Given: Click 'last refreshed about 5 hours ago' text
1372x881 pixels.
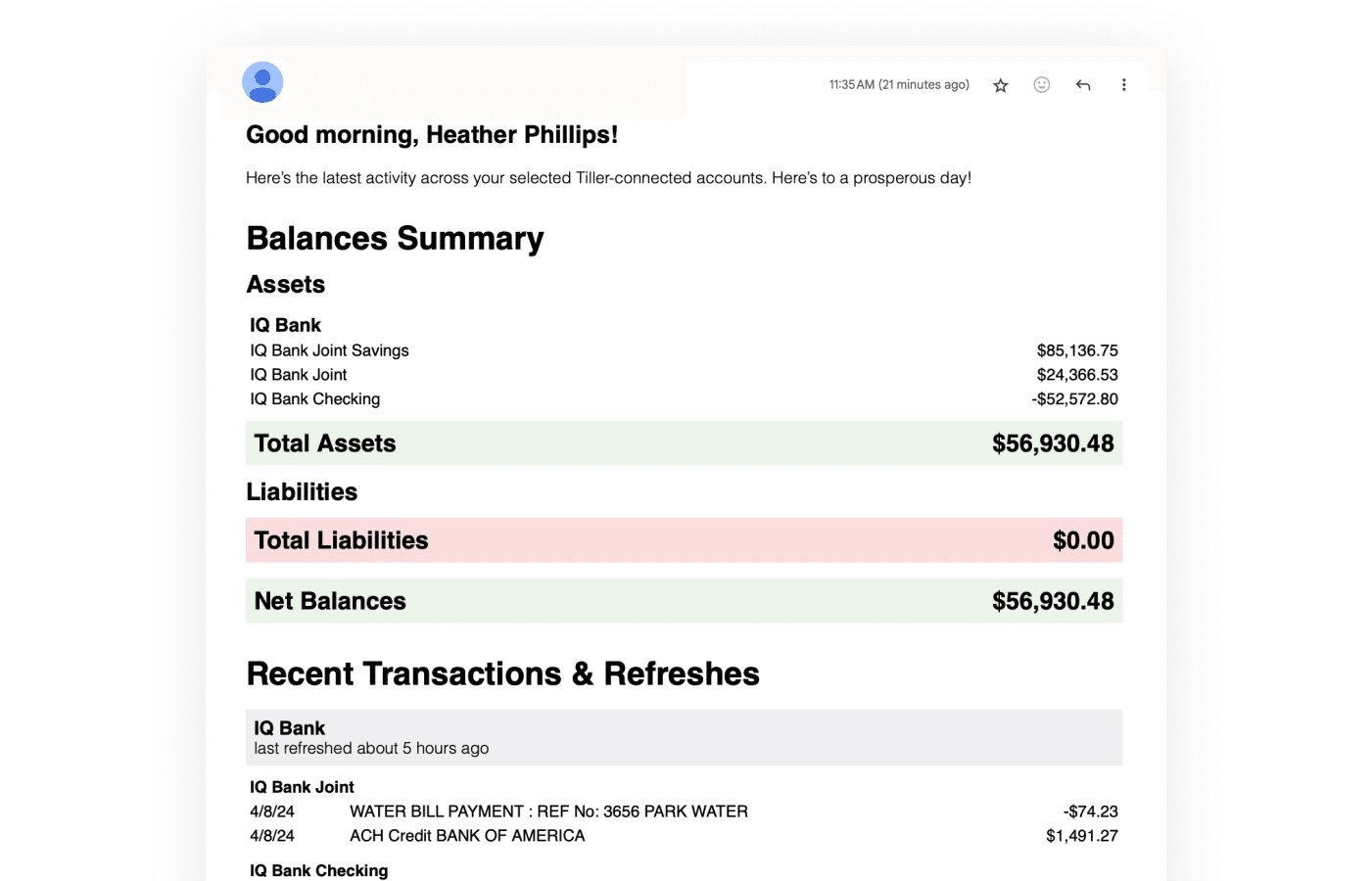Looking at the screenshot, I should point(371,749).
